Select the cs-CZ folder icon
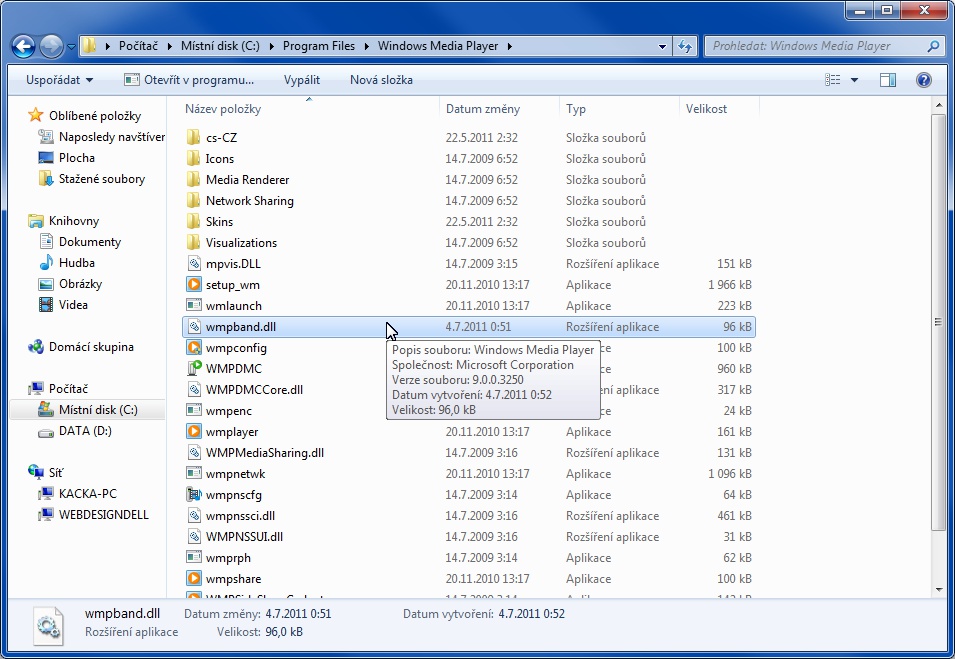 (193, 138)
